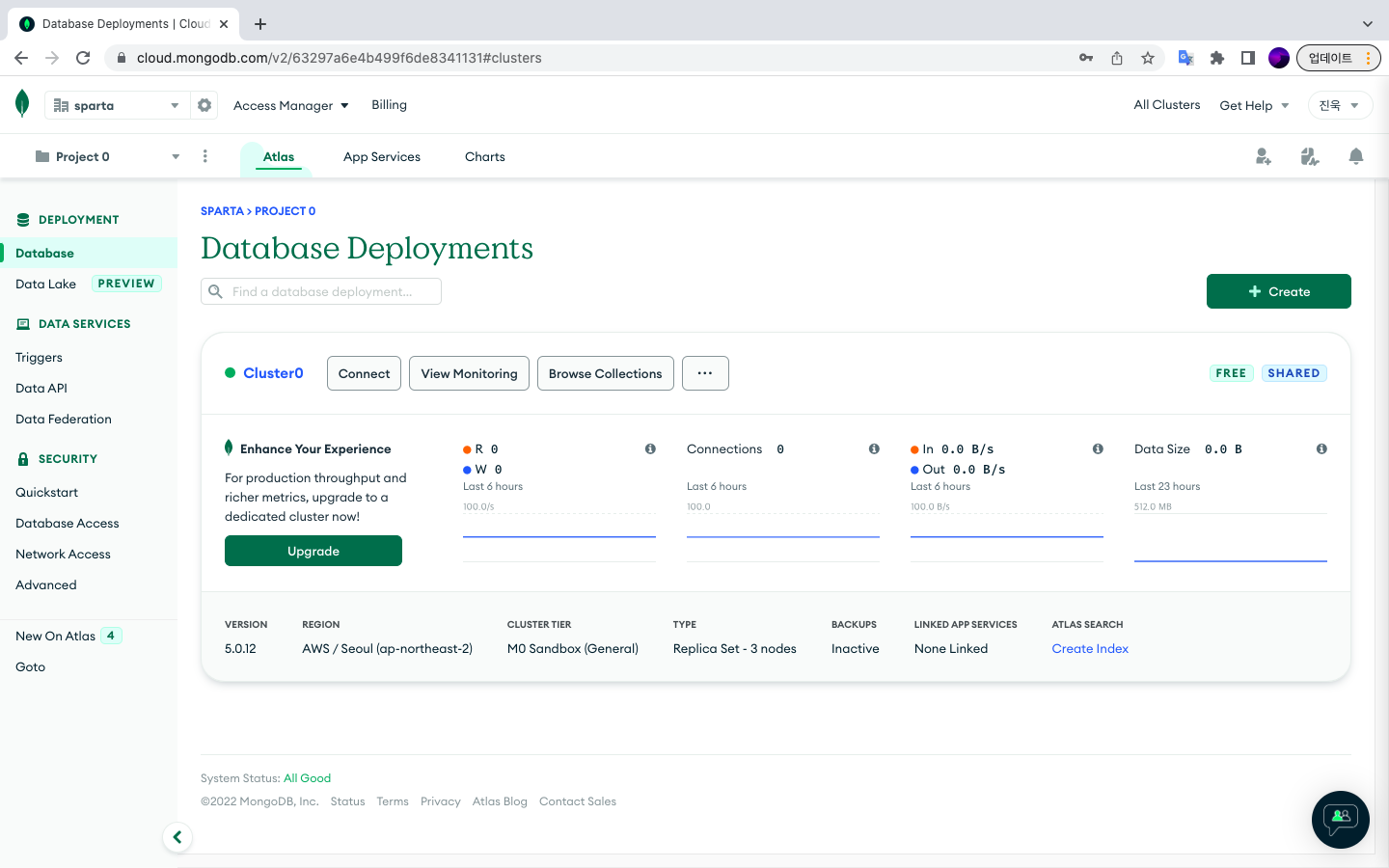Click the Create deployment button
1389x868 pixels.
click(1279, 291)
